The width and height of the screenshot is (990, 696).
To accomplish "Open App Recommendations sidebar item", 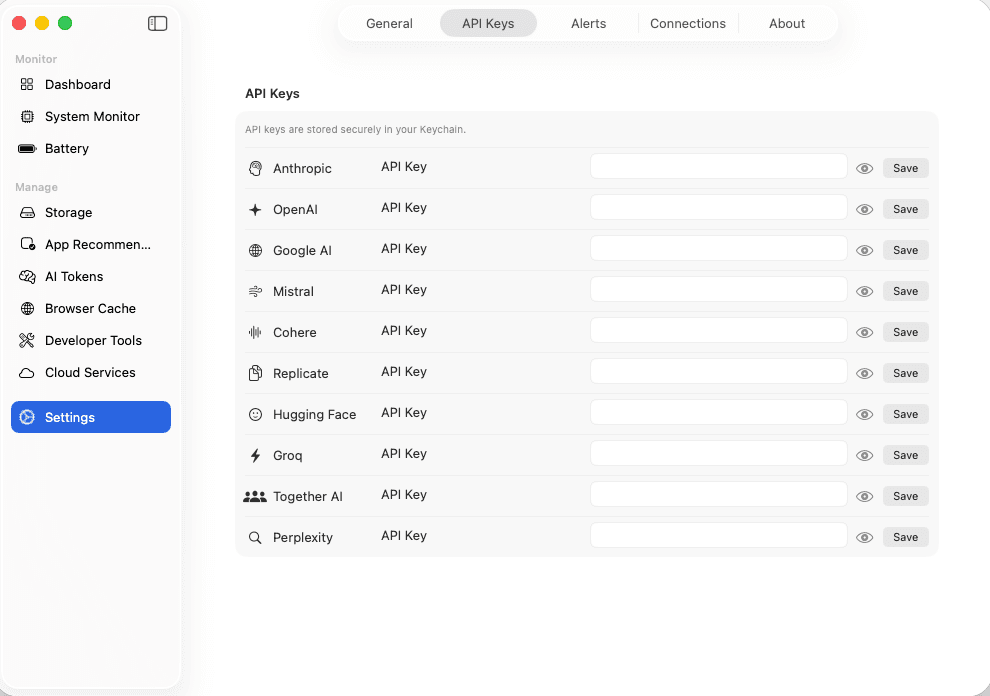I will [97, 245].
